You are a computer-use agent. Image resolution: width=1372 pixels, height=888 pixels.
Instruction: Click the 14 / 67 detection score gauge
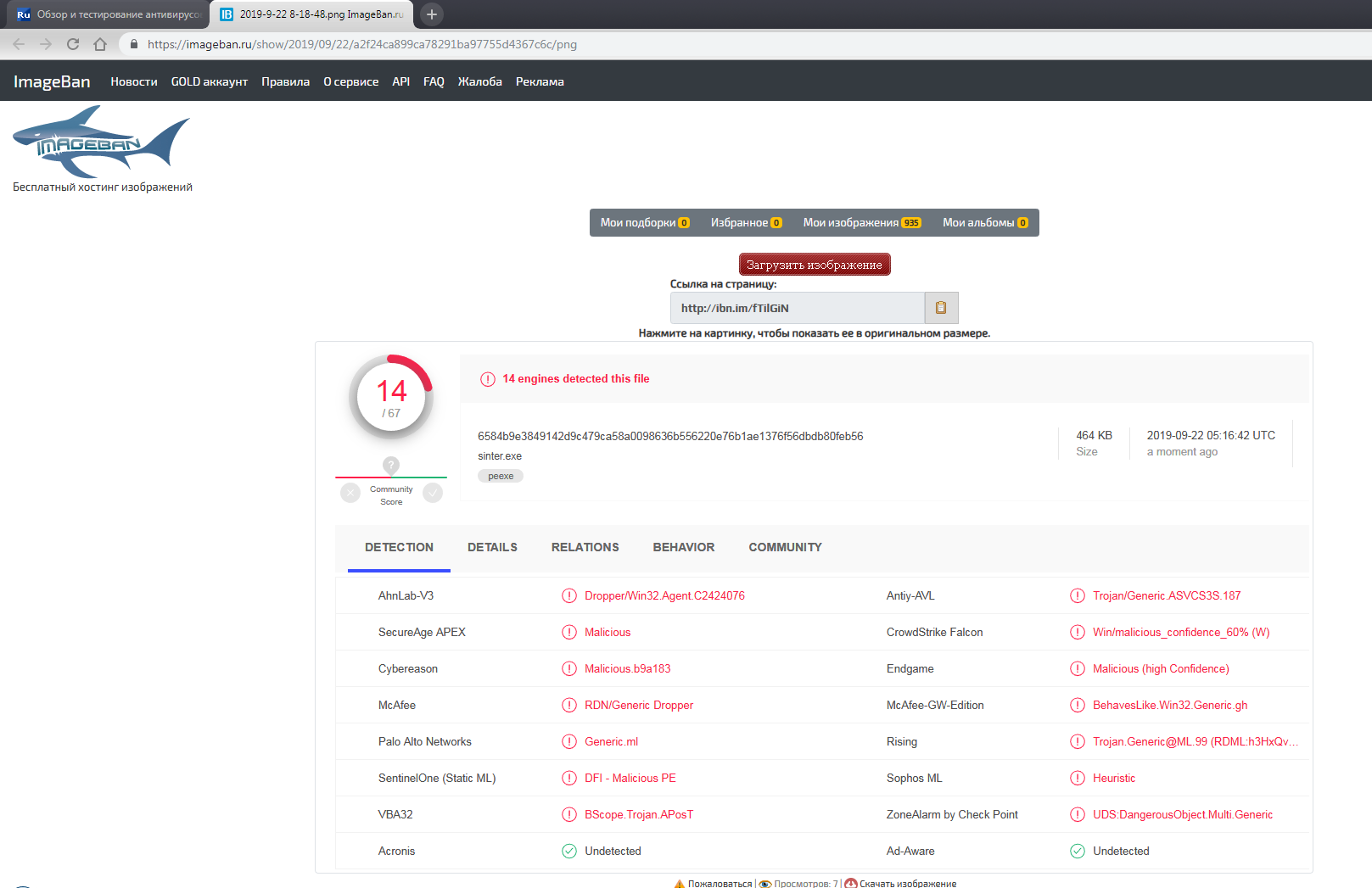(391, 397)
